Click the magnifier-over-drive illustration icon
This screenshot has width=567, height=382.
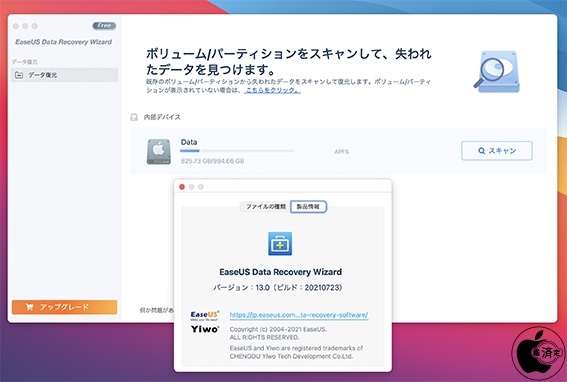pos(497,72)
